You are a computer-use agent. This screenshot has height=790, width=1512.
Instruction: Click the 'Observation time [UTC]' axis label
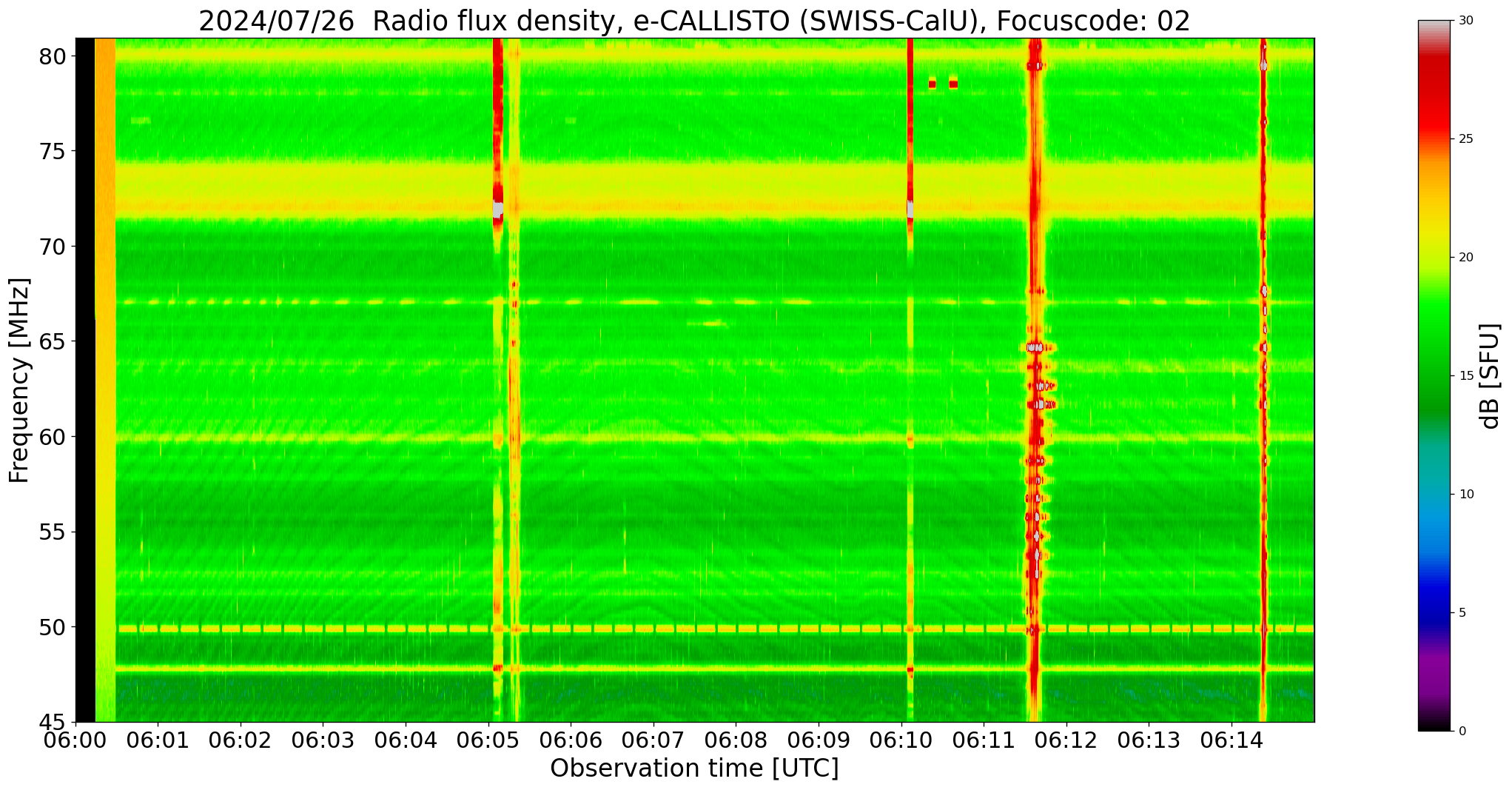click(x=694, y=769)
